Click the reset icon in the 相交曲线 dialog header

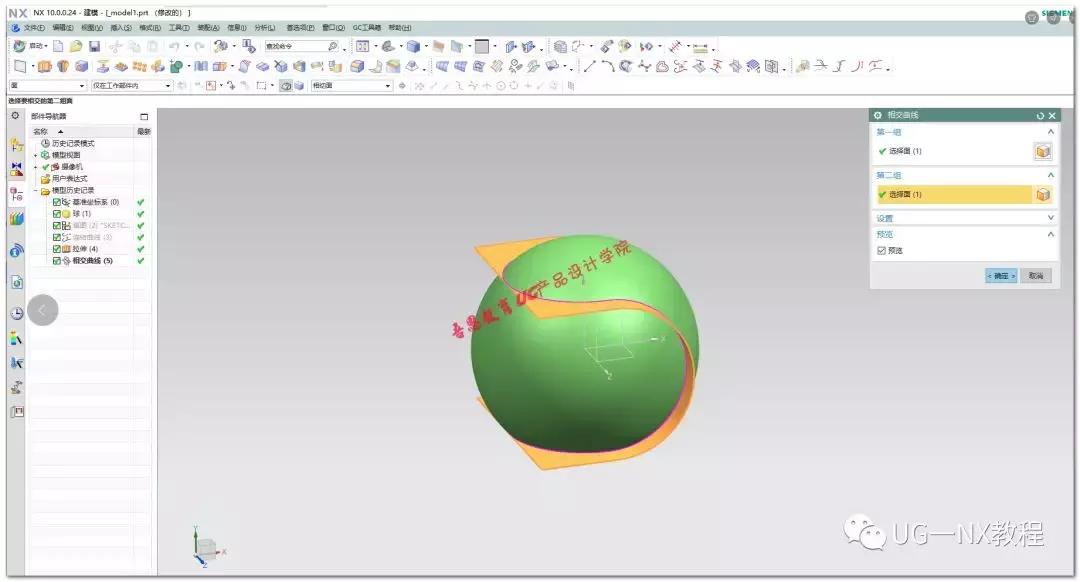(1040, 116)
